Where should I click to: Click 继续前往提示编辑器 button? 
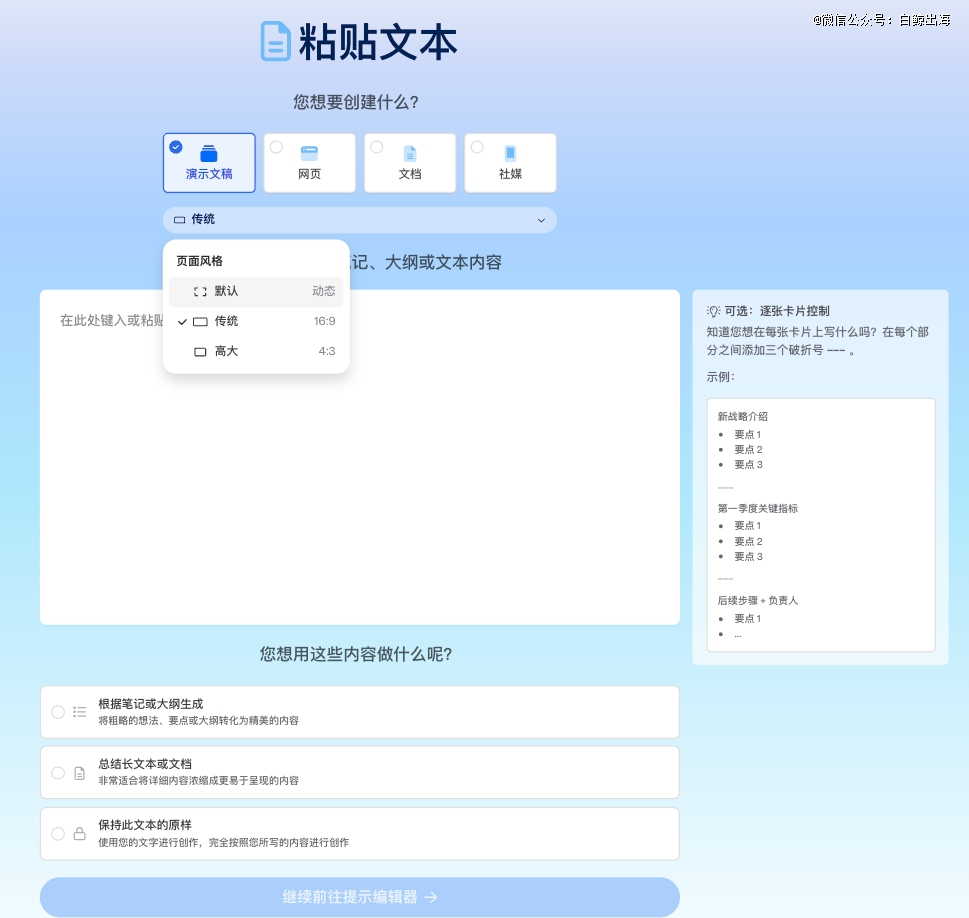[359, 897]
